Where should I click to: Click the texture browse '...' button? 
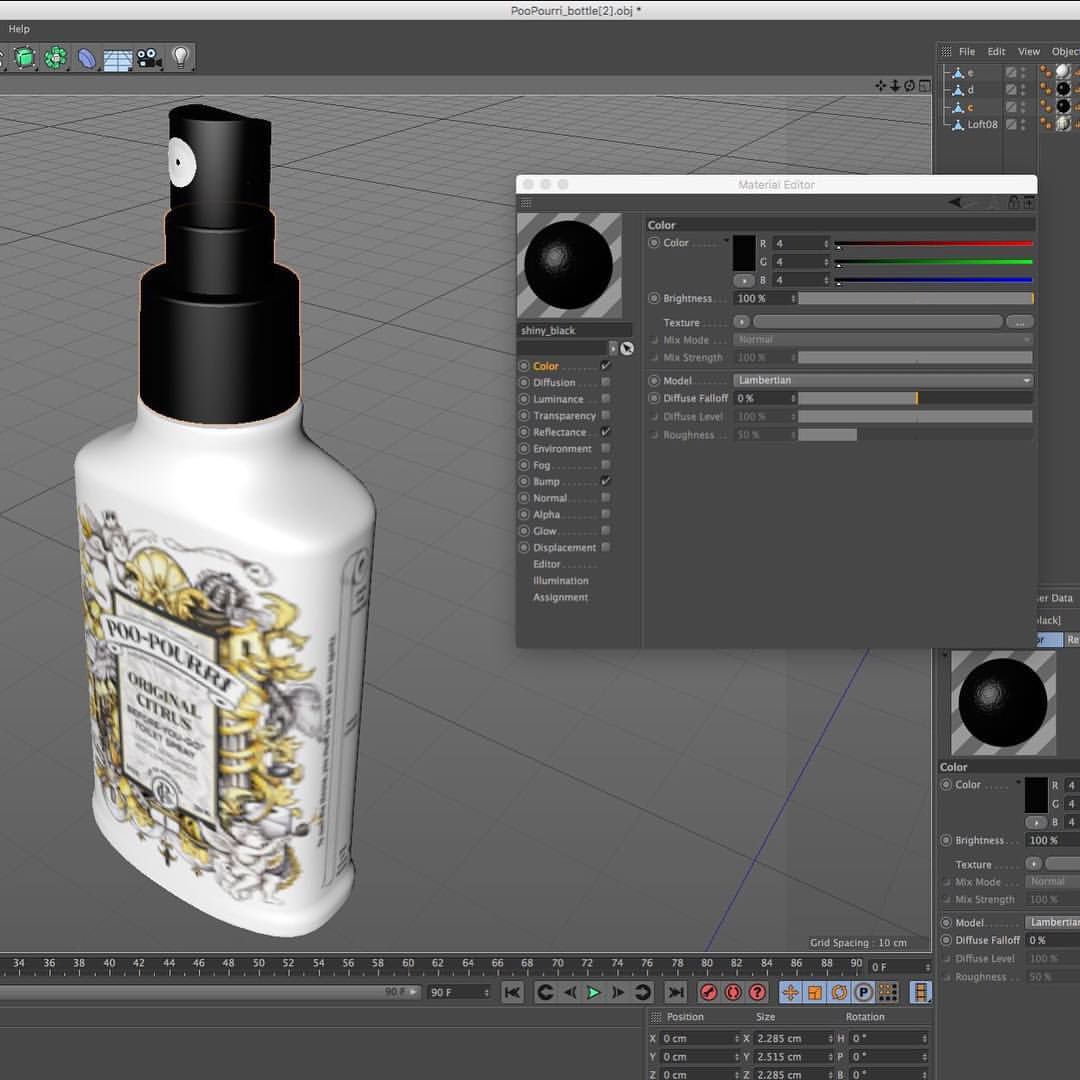[x=1019, y=322]
